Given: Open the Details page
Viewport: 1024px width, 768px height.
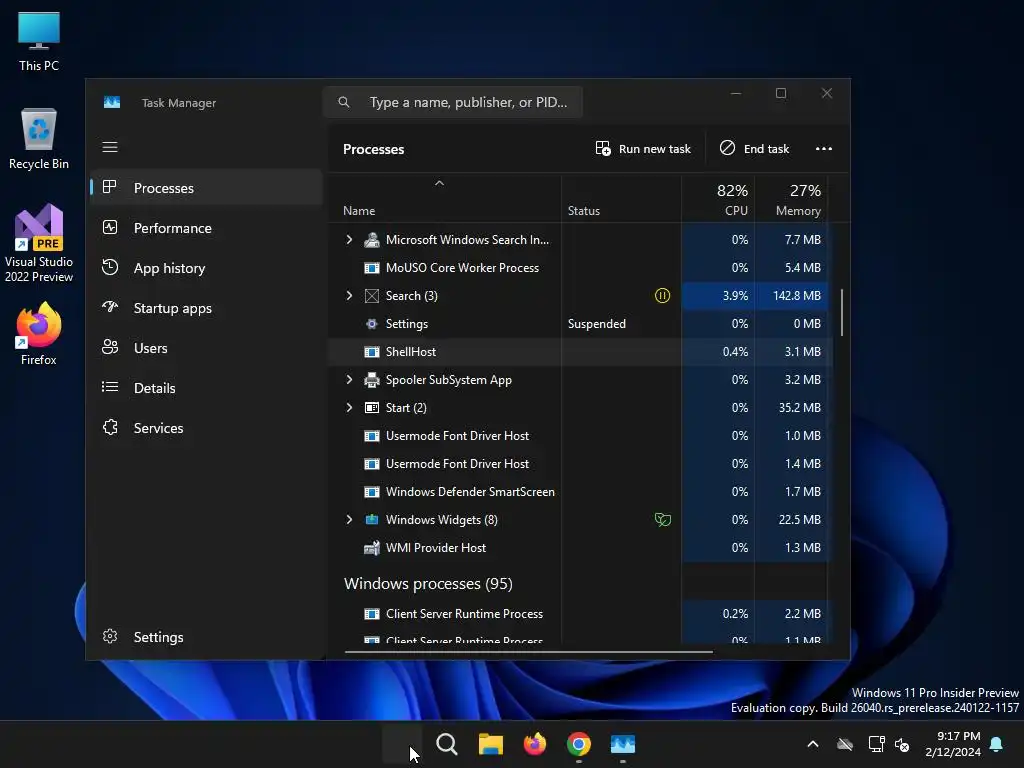Looking at the screenshot, I should 206,388.
